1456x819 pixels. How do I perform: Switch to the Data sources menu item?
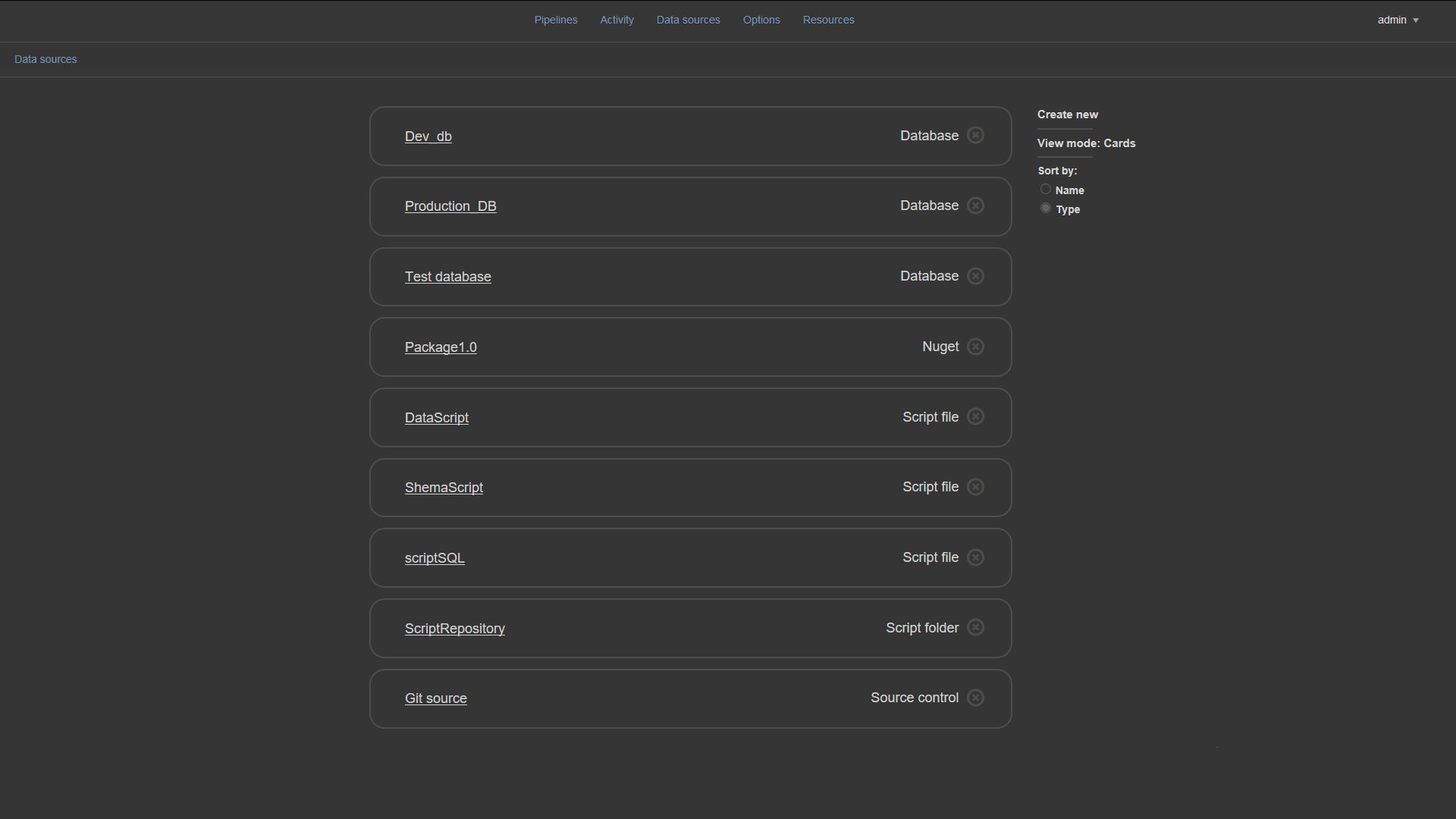point(688,20)
